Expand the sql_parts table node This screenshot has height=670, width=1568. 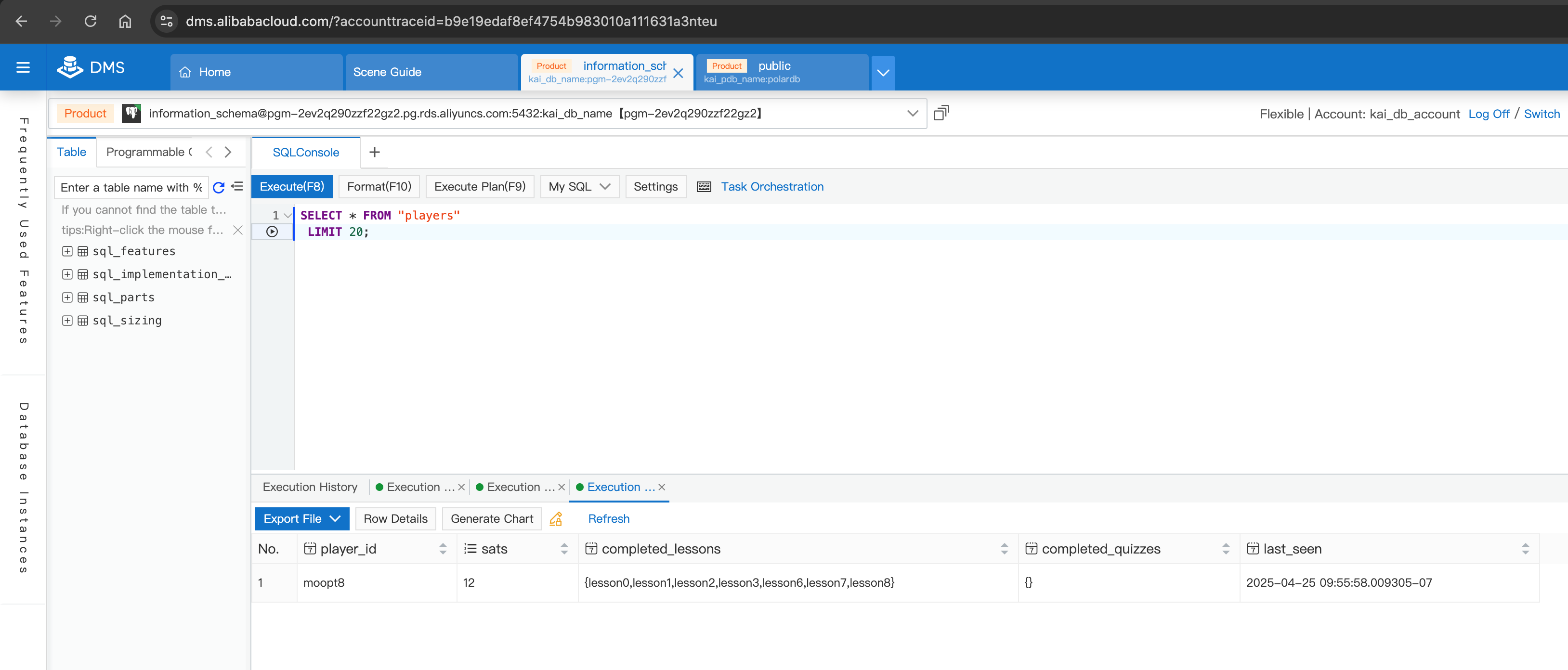(67, 297)
